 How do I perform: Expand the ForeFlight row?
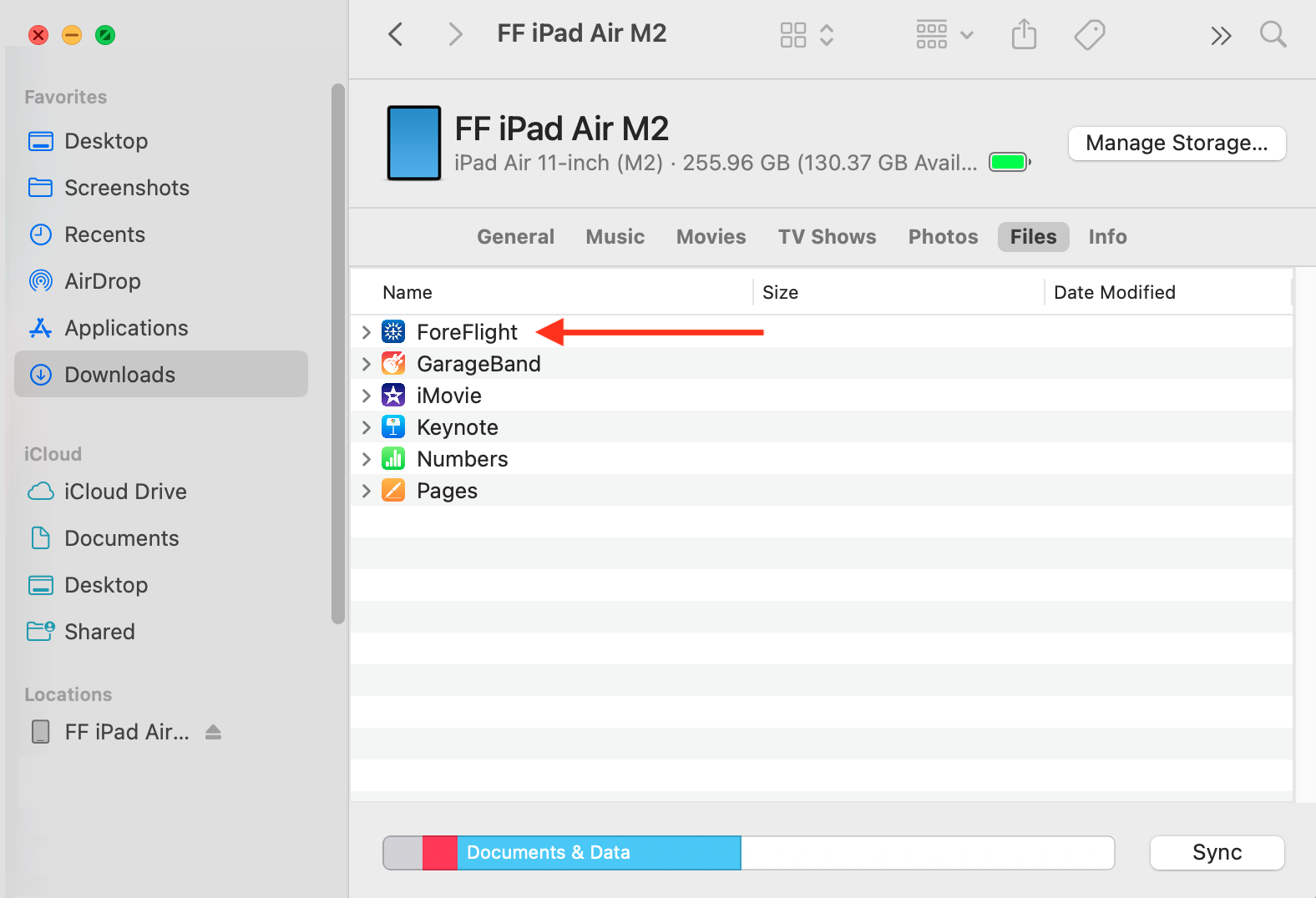(366, 332)
